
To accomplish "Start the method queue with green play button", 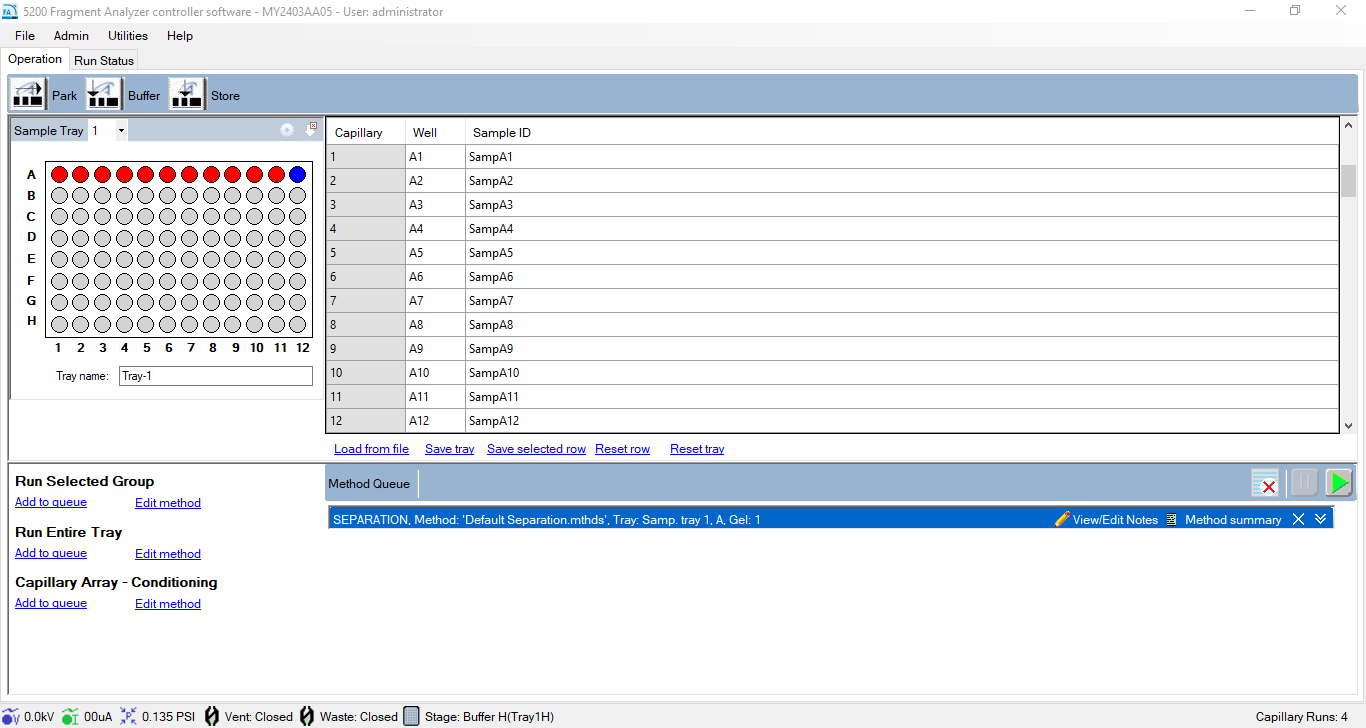I will tap(1338, 484).
